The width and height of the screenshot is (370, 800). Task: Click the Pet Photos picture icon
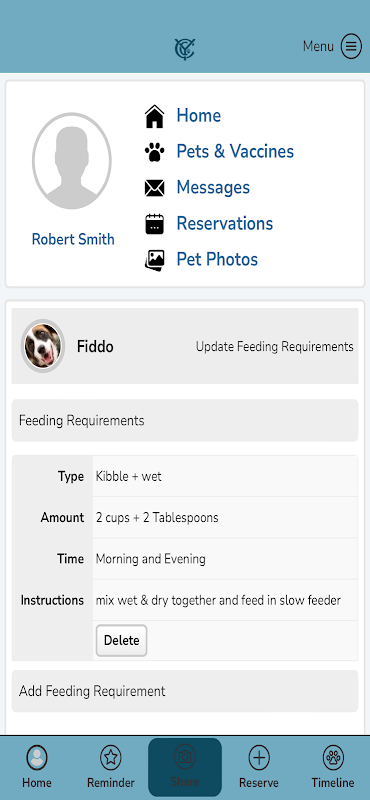(x=155, y=260)
